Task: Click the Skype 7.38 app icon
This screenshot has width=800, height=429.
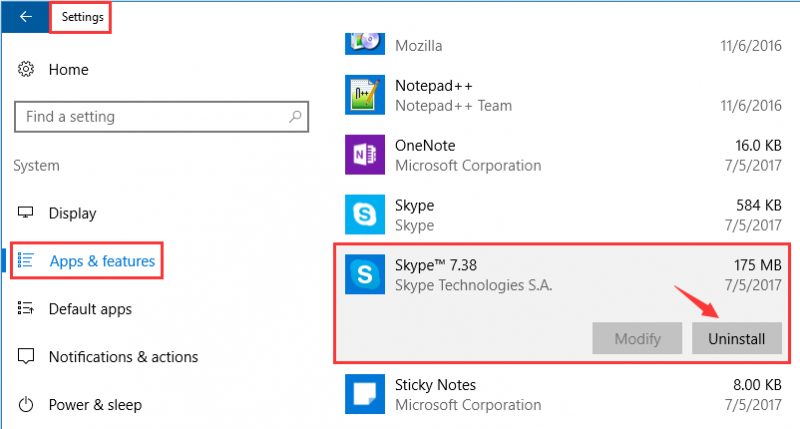Action: [365, 274]
